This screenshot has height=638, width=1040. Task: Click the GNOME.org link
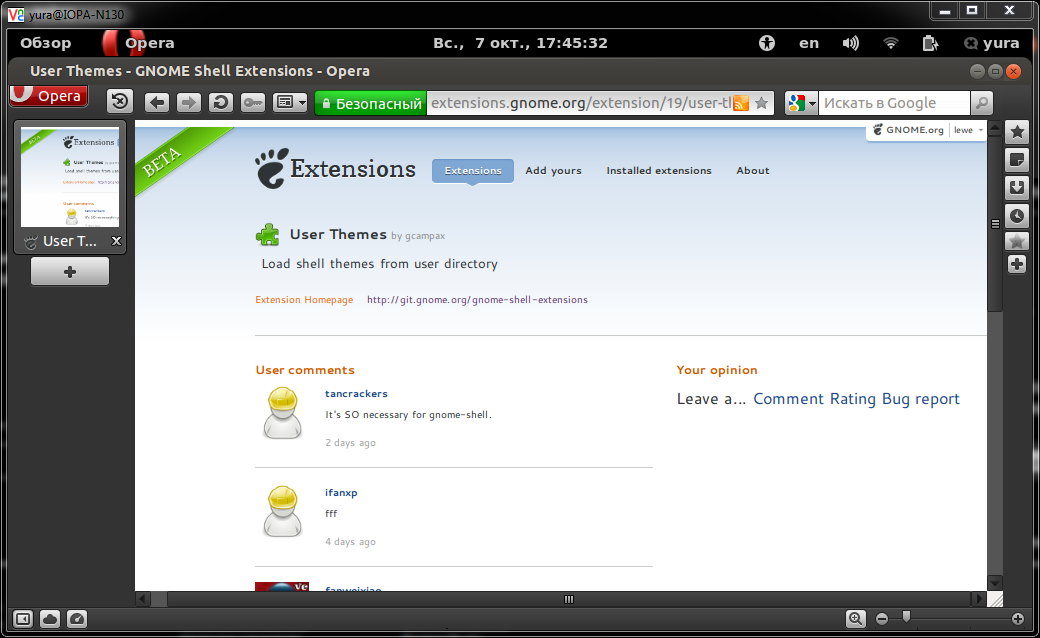click(x=908, y=130)
